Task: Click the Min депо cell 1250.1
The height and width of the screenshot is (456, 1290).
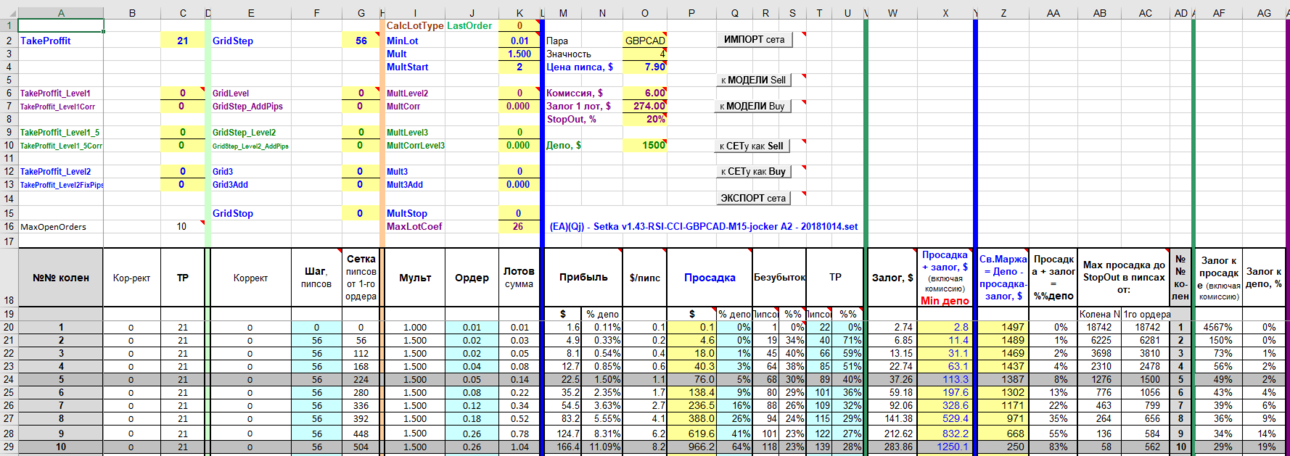Action: 945,448
